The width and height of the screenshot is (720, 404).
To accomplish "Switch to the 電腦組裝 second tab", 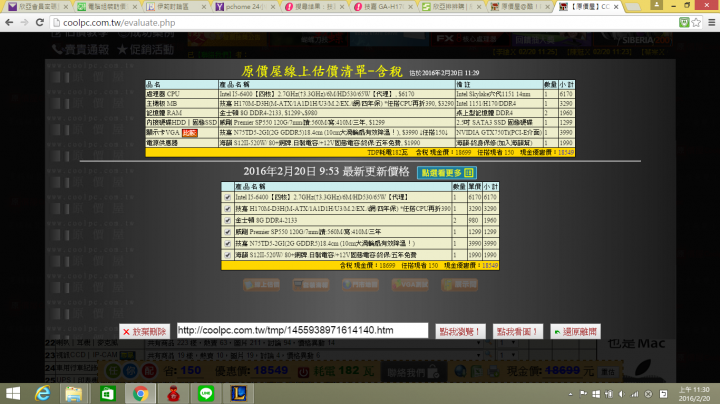I will (x=105, y=6).
